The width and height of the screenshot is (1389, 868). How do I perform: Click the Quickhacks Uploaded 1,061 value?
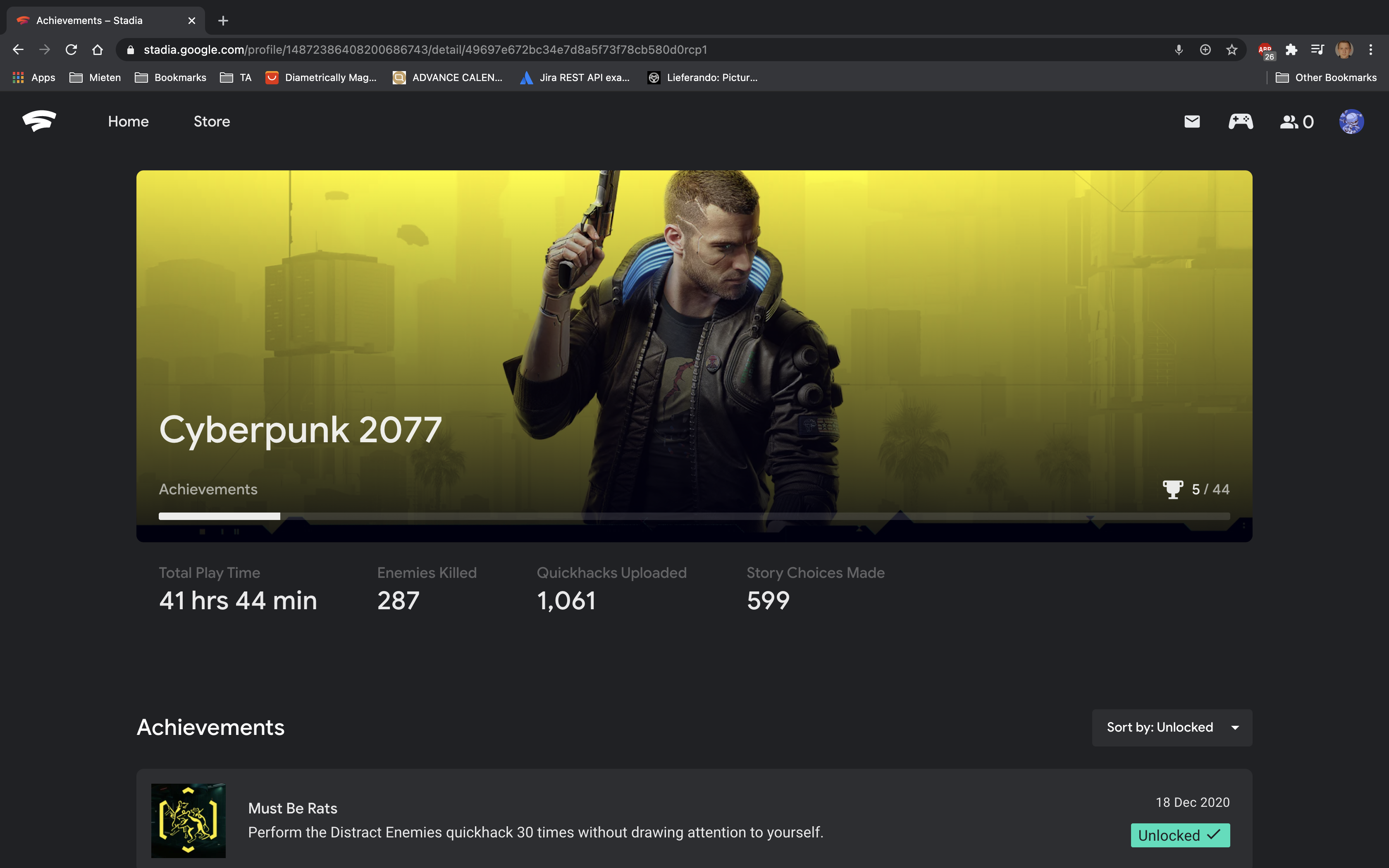(566, 601)
